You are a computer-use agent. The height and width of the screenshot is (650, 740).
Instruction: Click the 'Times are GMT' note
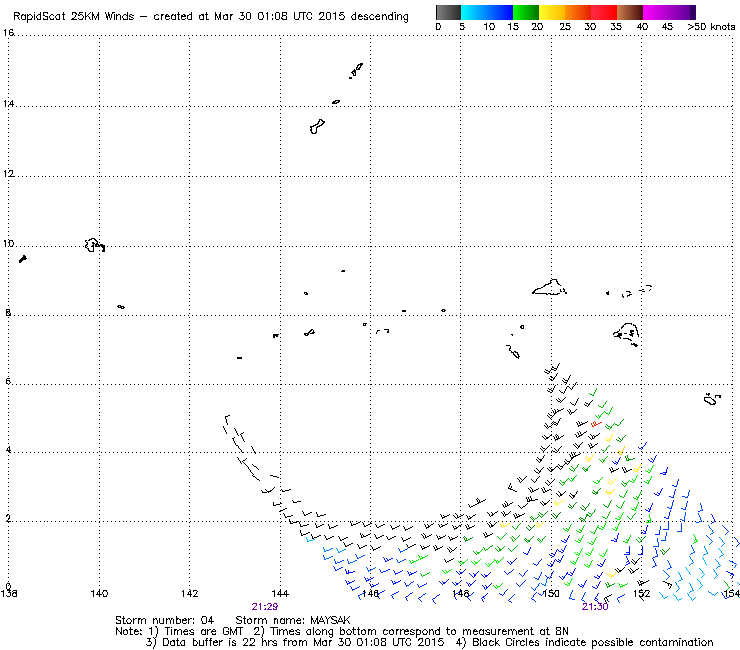[x=203, y=632]
